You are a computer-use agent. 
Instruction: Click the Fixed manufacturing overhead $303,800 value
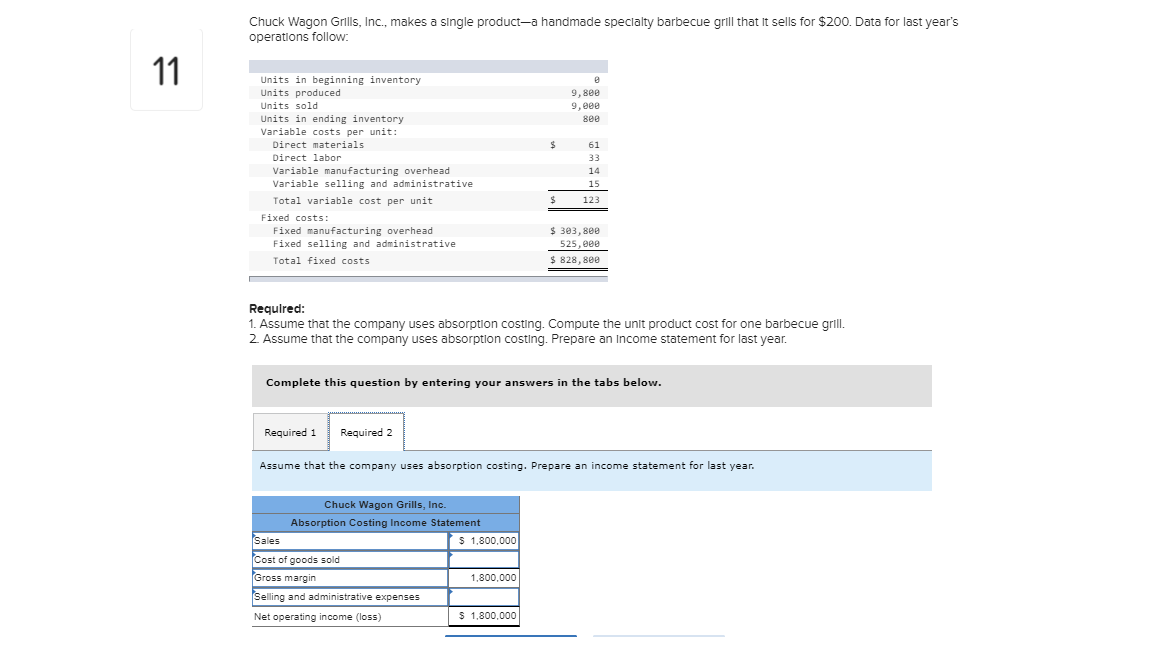575,231
